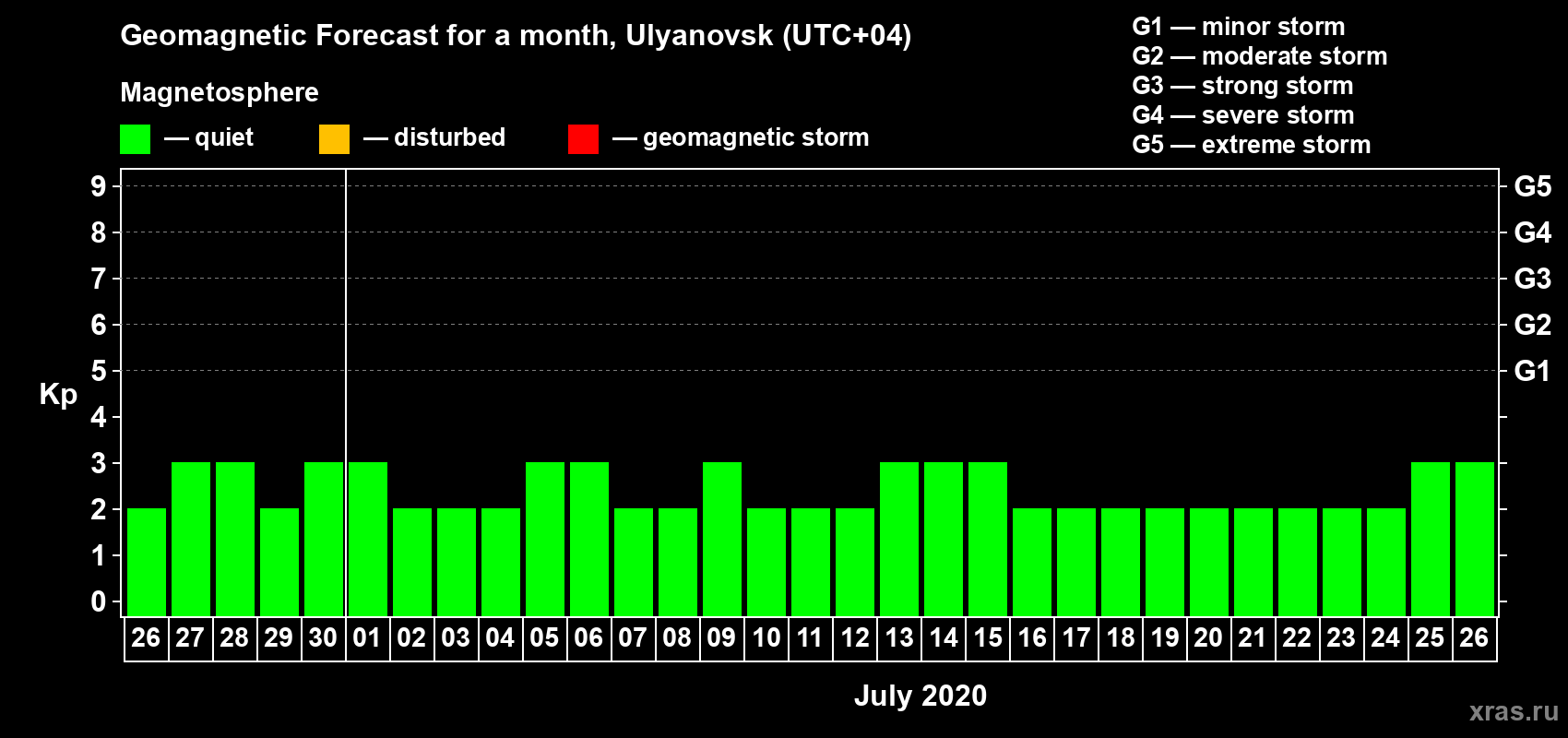Image resolution: width=1568 pixels, height=738 pixels.
Task: Click the bar for July 09
Action: [x=722, y=539]
